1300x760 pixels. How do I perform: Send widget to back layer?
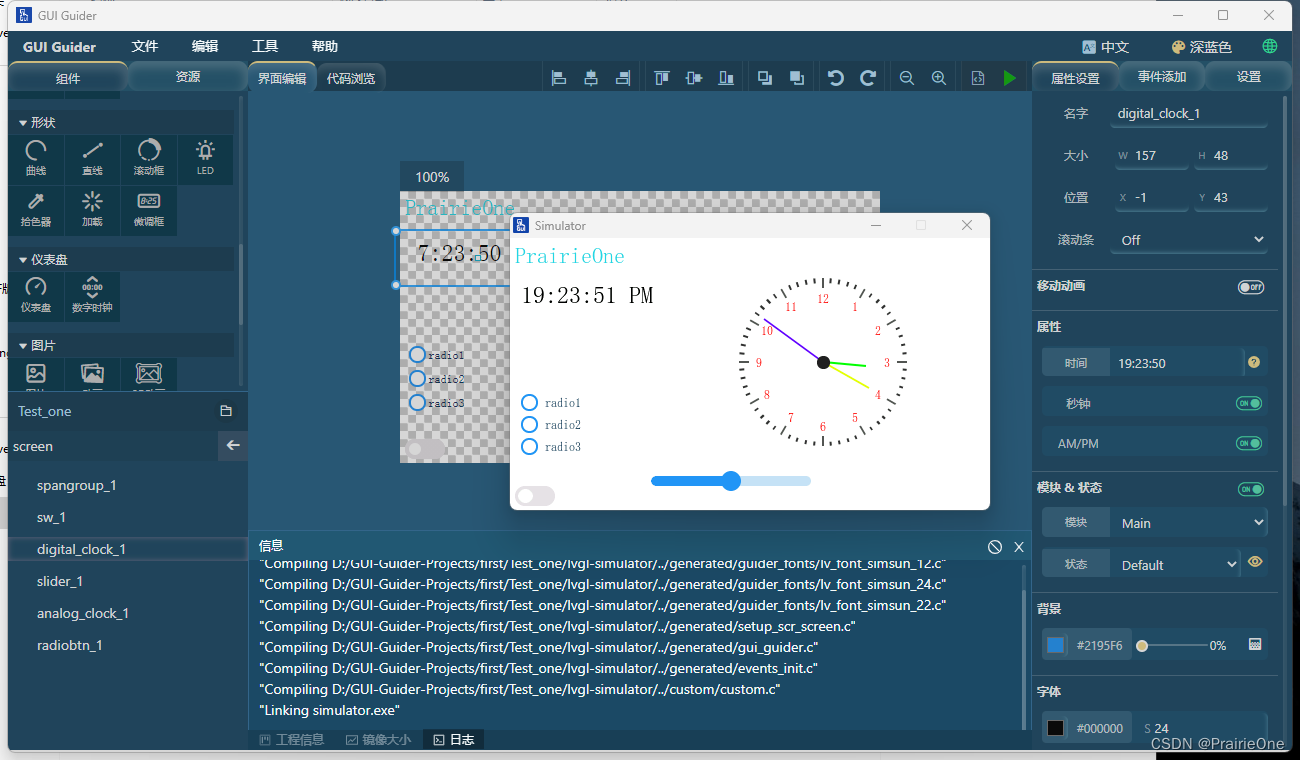click(x=797, y=78)
